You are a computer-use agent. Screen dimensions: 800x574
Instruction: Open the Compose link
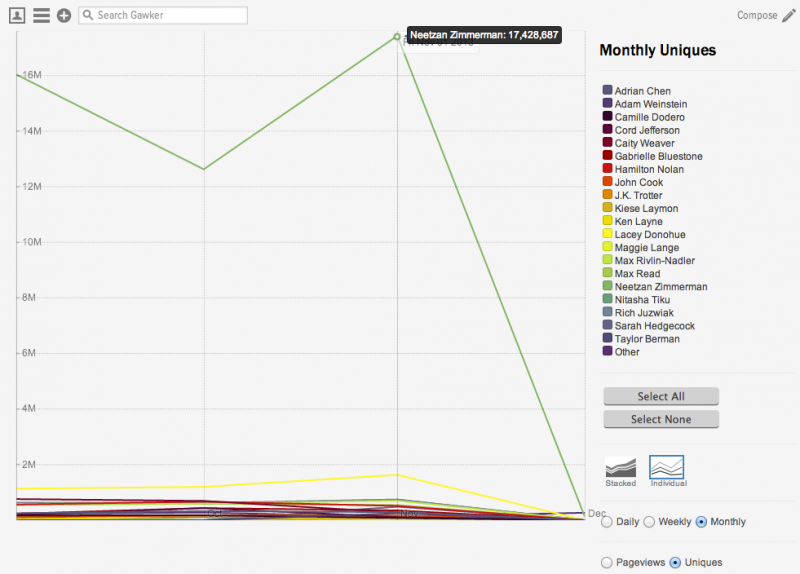coord(757,15)
